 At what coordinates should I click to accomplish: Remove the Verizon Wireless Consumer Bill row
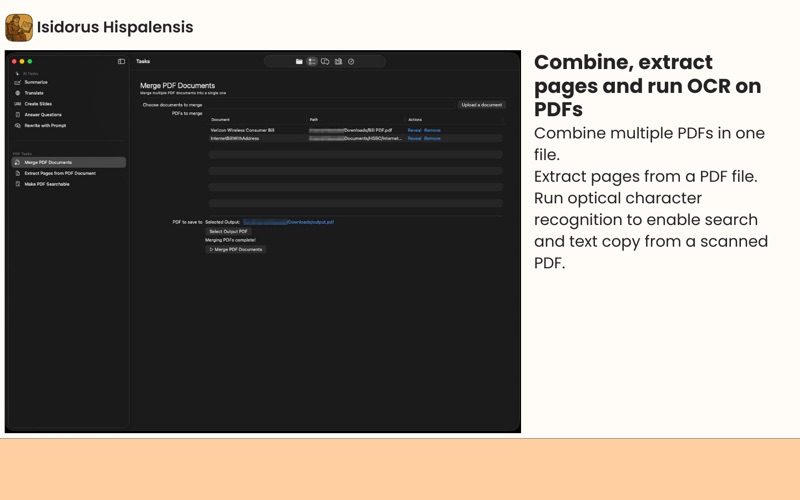click(432, 131)
